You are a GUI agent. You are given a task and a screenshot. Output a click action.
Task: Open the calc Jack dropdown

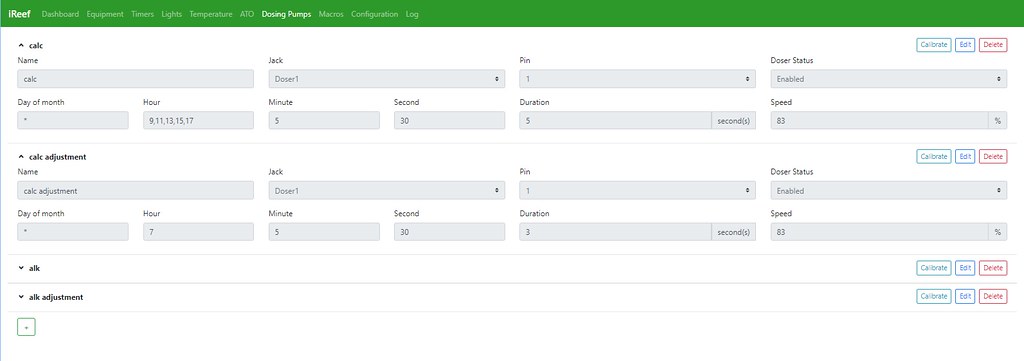coord(387,79)
